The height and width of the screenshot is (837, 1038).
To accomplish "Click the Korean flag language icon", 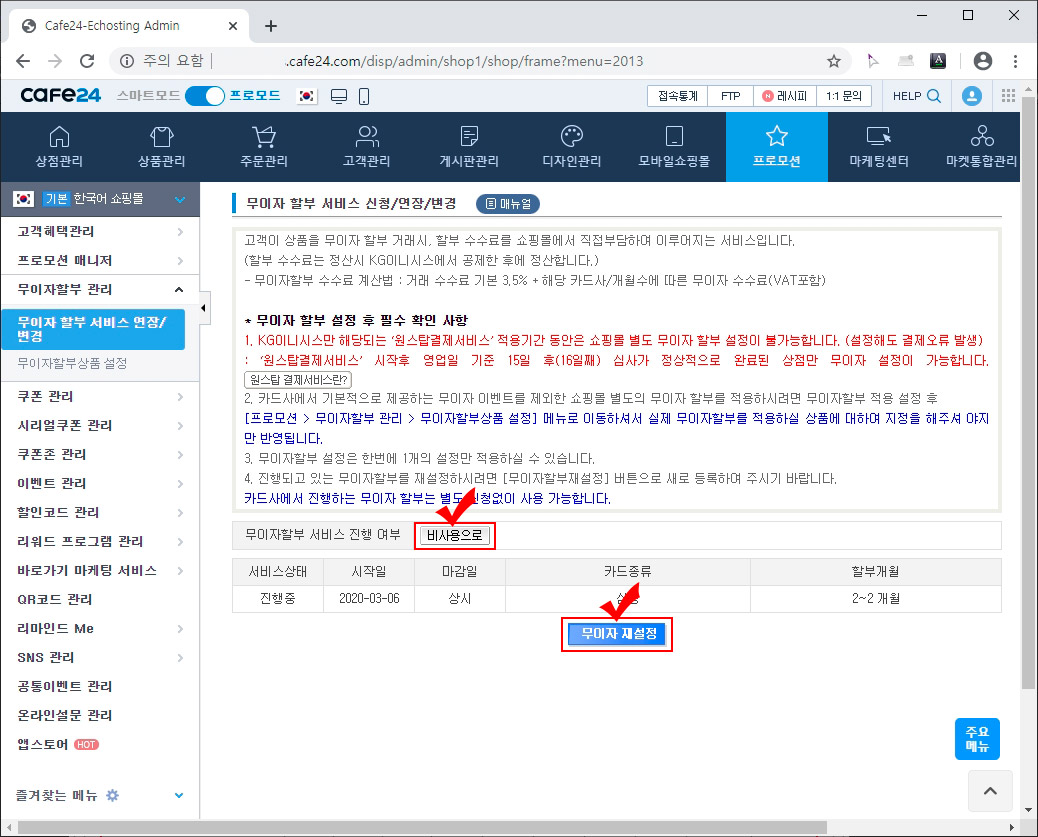I will (x=307, y=96).
